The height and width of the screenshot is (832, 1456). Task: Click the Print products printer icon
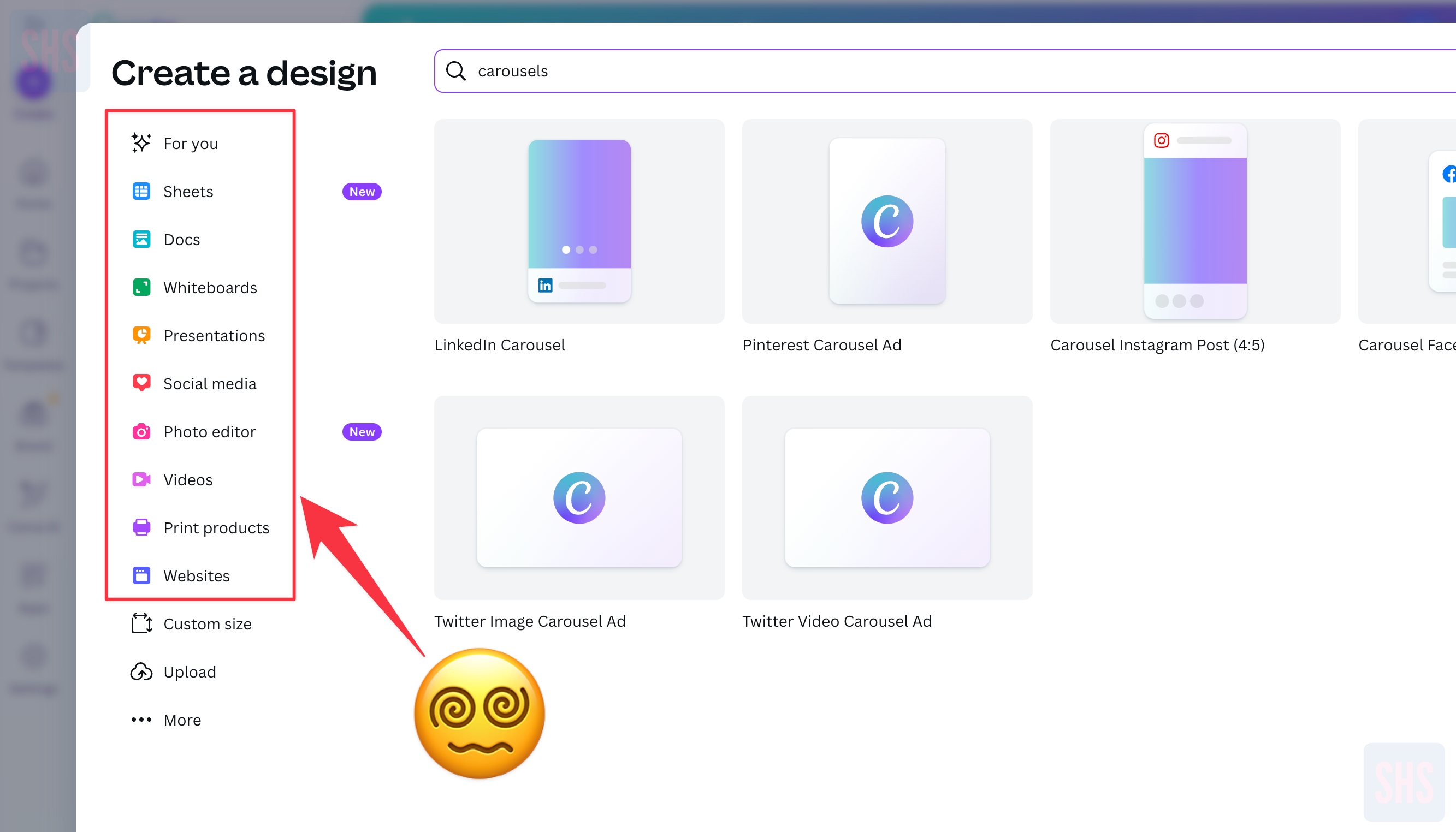141,527
